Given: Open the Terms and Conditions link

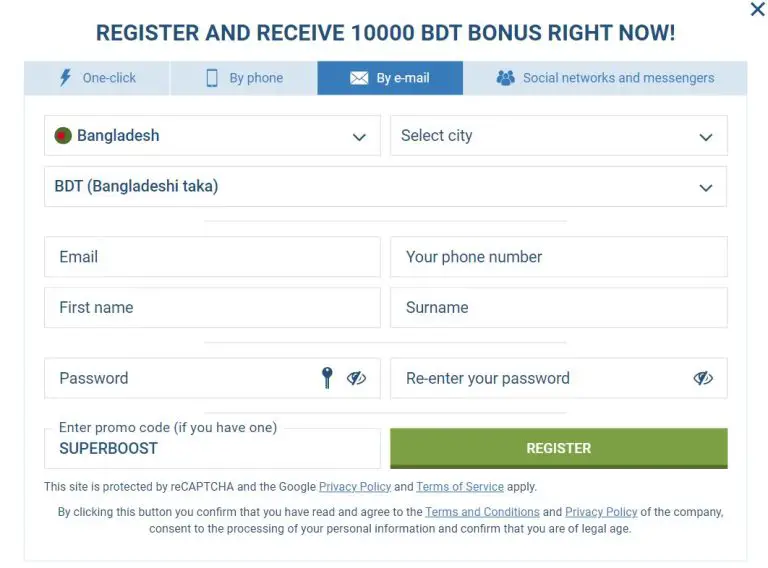Looking at the screenshot, I should click(x=482, y=512).
